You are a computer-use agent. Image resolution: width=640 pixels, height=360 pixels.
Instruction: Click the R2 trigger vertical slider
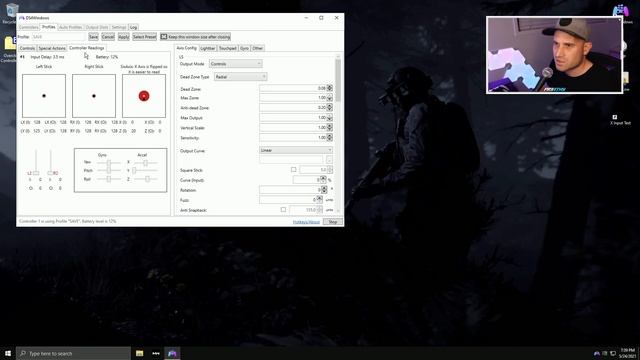pyautogui.click(x=50, y=162)
